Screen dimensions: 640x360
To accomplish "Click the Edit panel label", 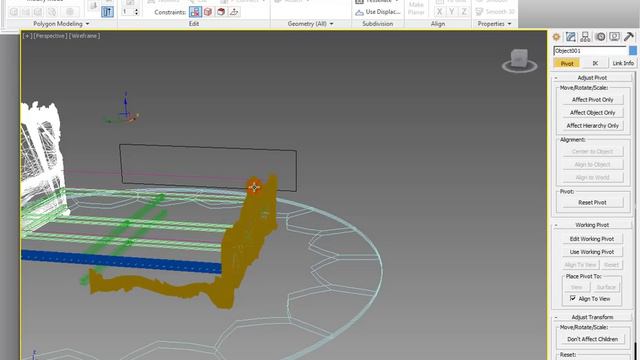I will (x=194, y=24).
